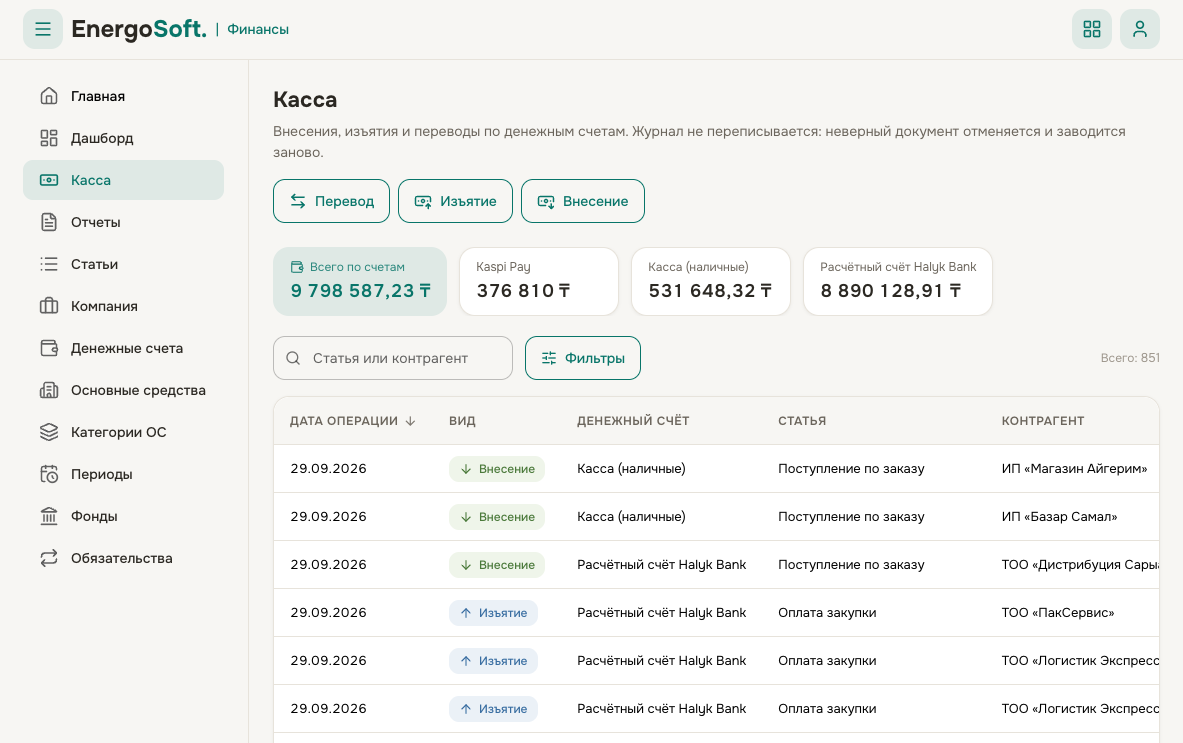
Task: Click the building icon beside Основные средства
Action: (x=49, y=390)
